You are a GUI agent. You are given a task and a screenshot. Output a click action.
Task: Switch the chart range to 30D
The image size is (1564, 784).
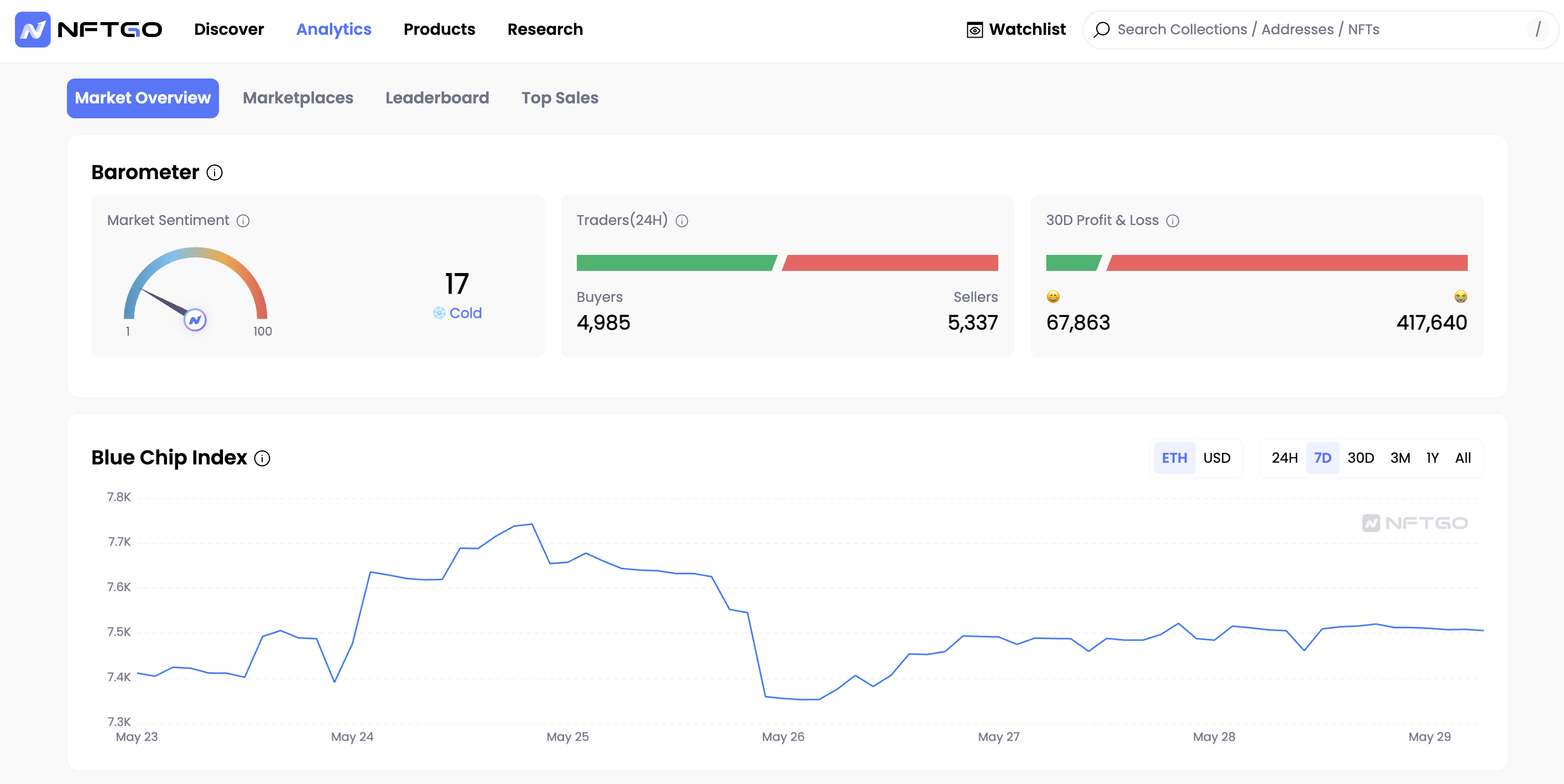(1360, 458)
